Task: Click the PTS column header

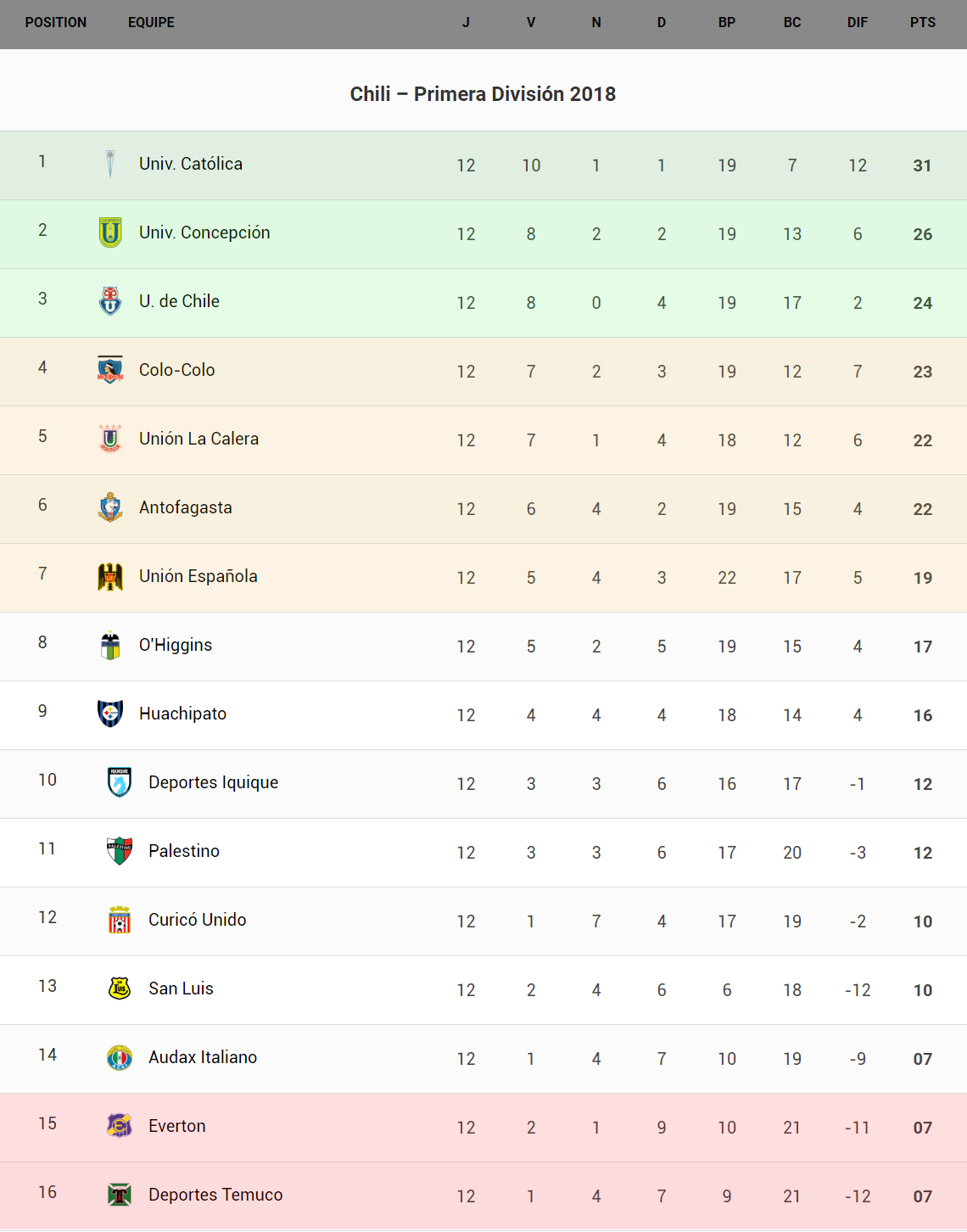Action: click(923, 23)
